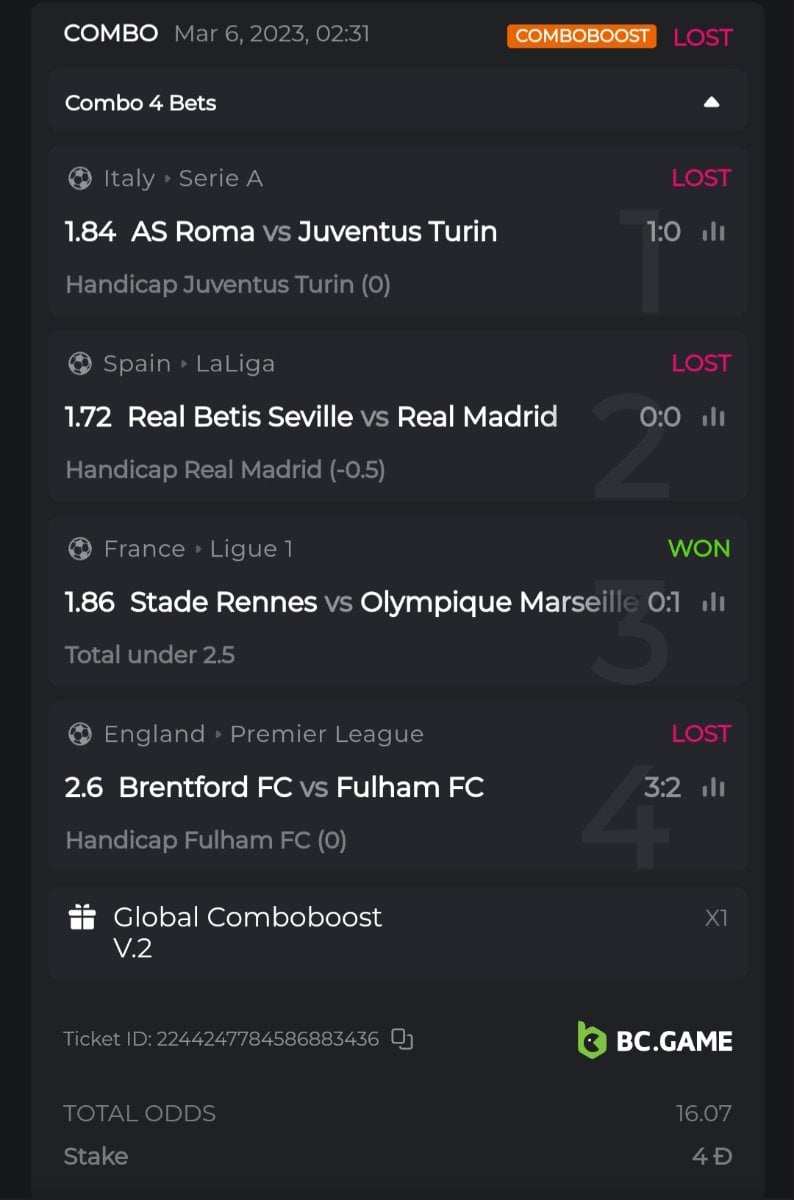Click the Ticket ID number text
This screenshot has height=1200, width=794.
267,1039
